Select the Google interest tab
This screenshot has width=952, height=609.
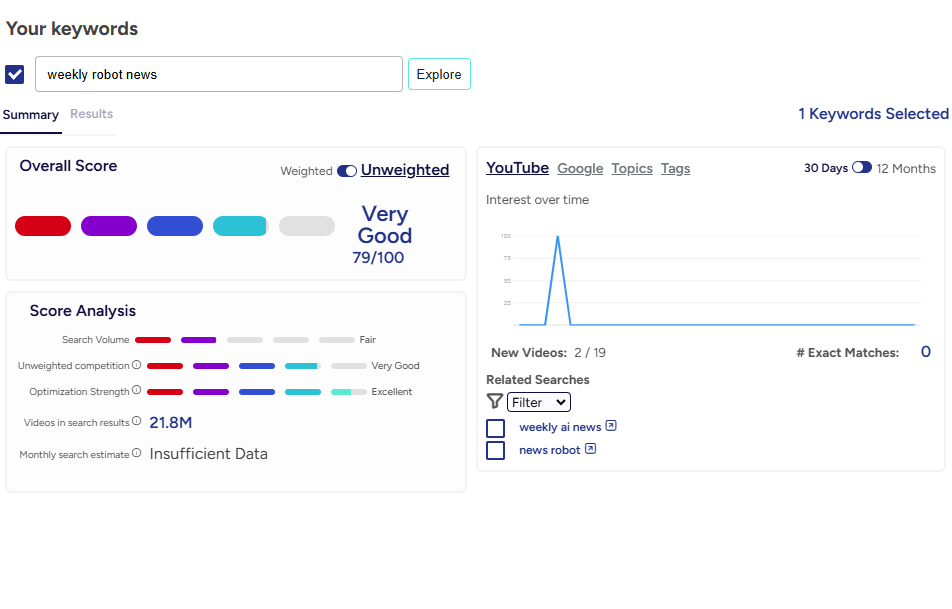pyautogui.click(x=580, y=168)
